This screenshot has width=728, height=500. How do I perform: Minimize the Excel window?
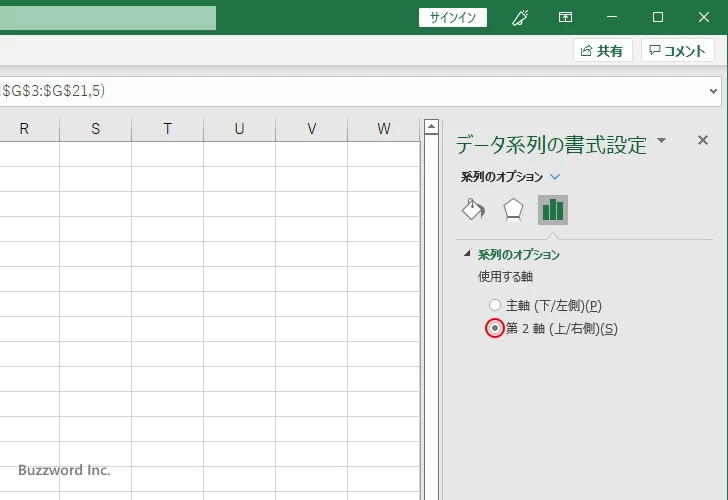click(612, 17)
